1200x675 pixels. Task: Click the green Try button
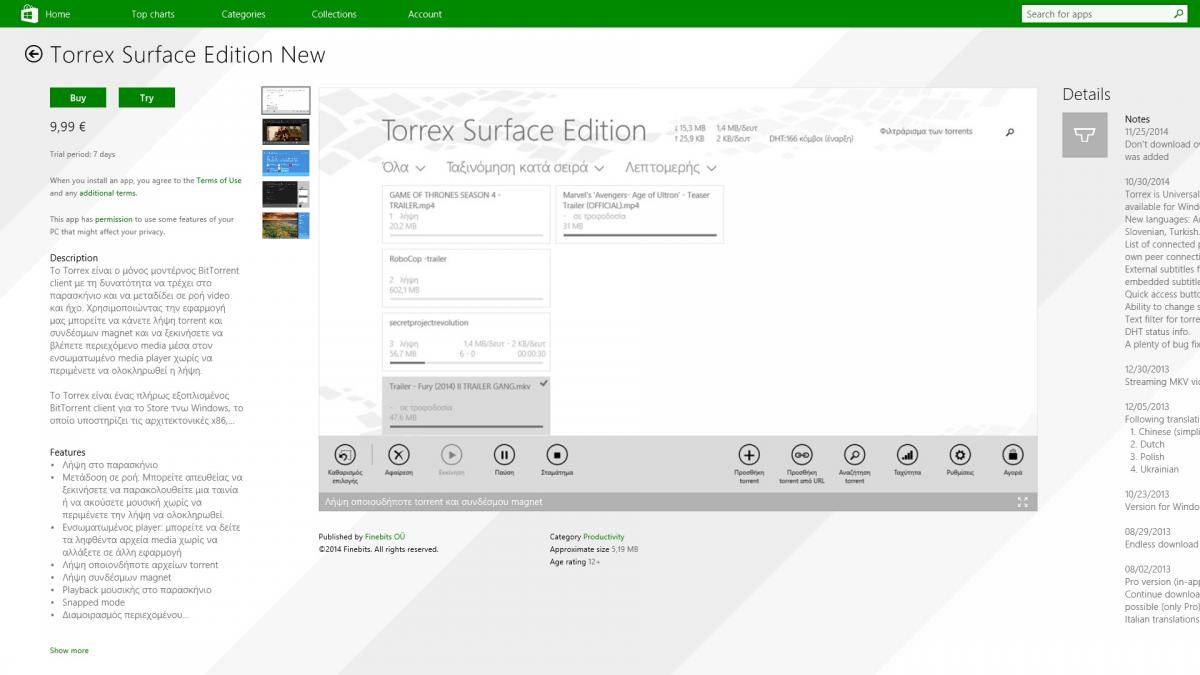(147, 98)
